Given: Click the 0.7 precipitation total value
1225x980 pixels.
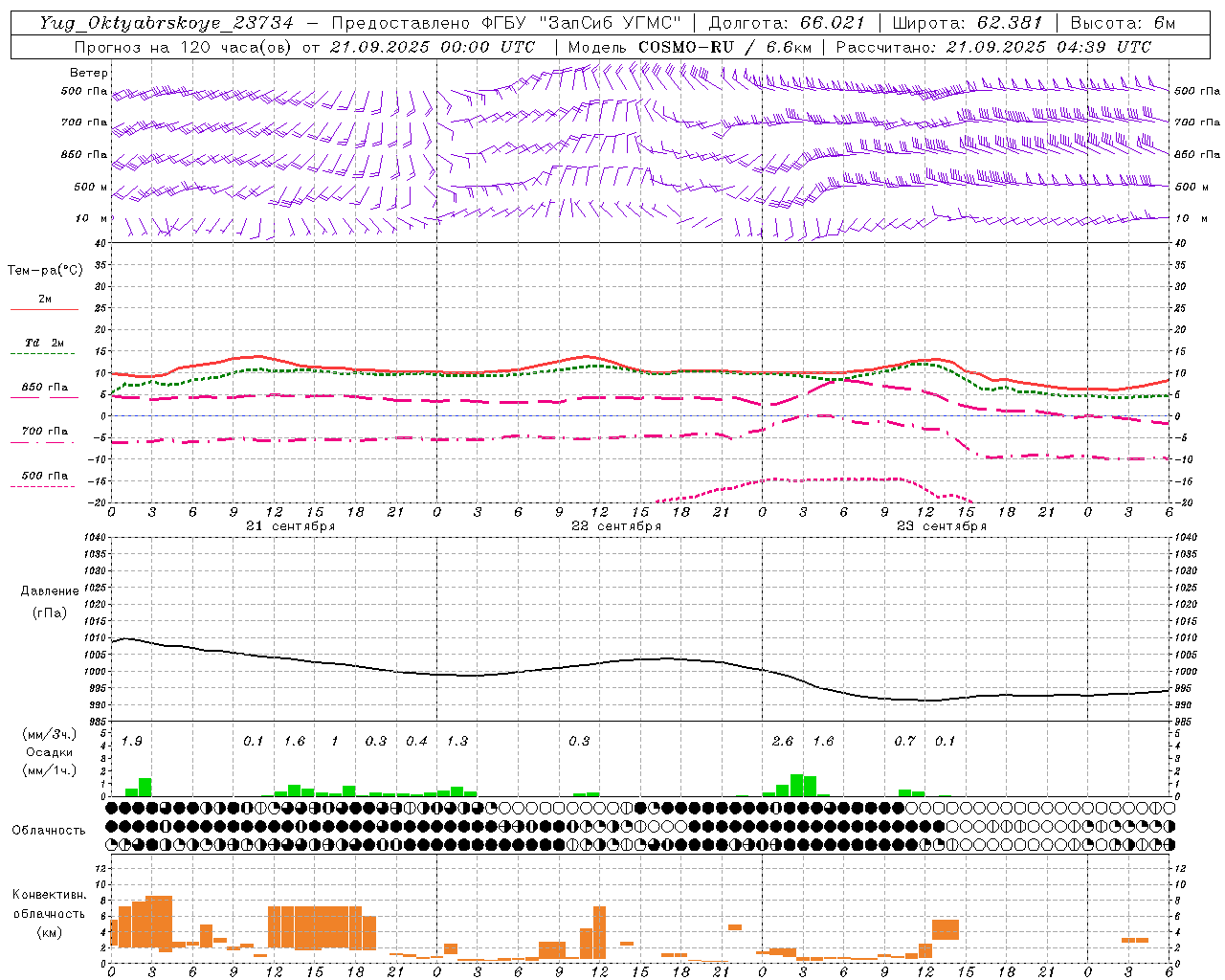Looking at the screenshot, I should coord(904,742).
